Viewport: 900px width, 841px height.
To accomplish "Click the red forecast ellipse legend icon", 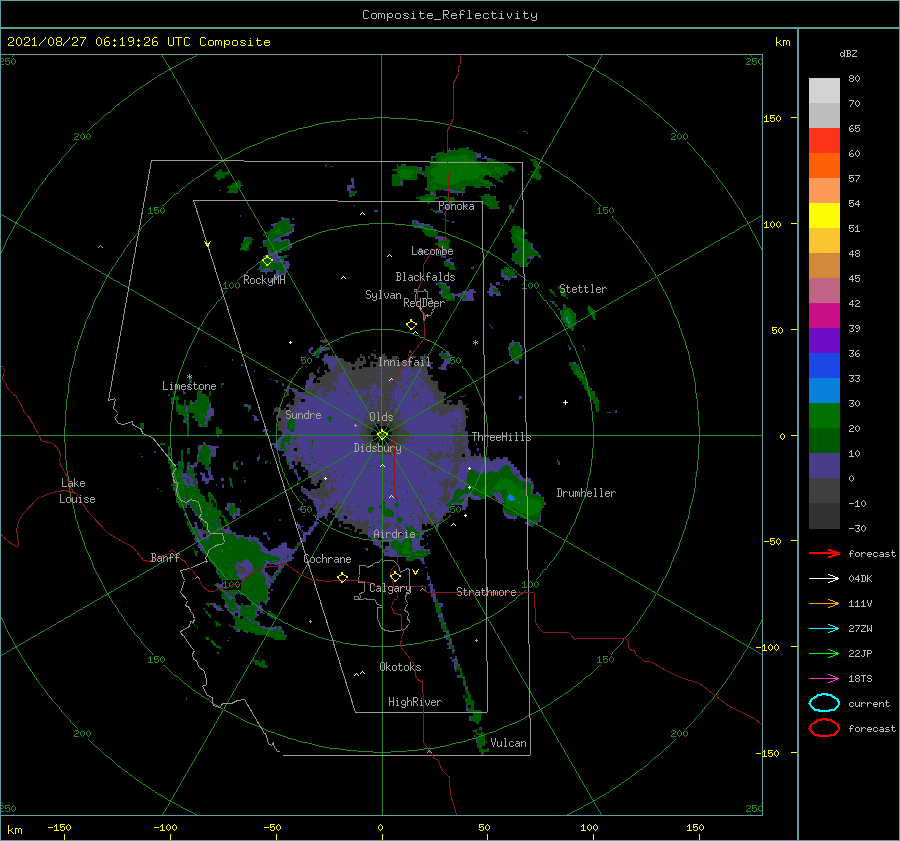I will pos(824,728).
